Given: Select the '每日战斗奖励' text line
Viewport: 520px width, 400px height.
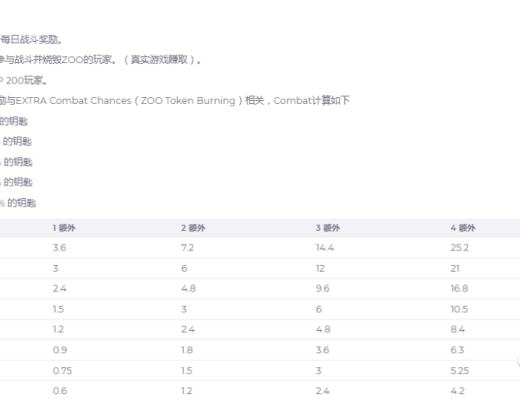Looking at the screenshot, I should 31,40.
